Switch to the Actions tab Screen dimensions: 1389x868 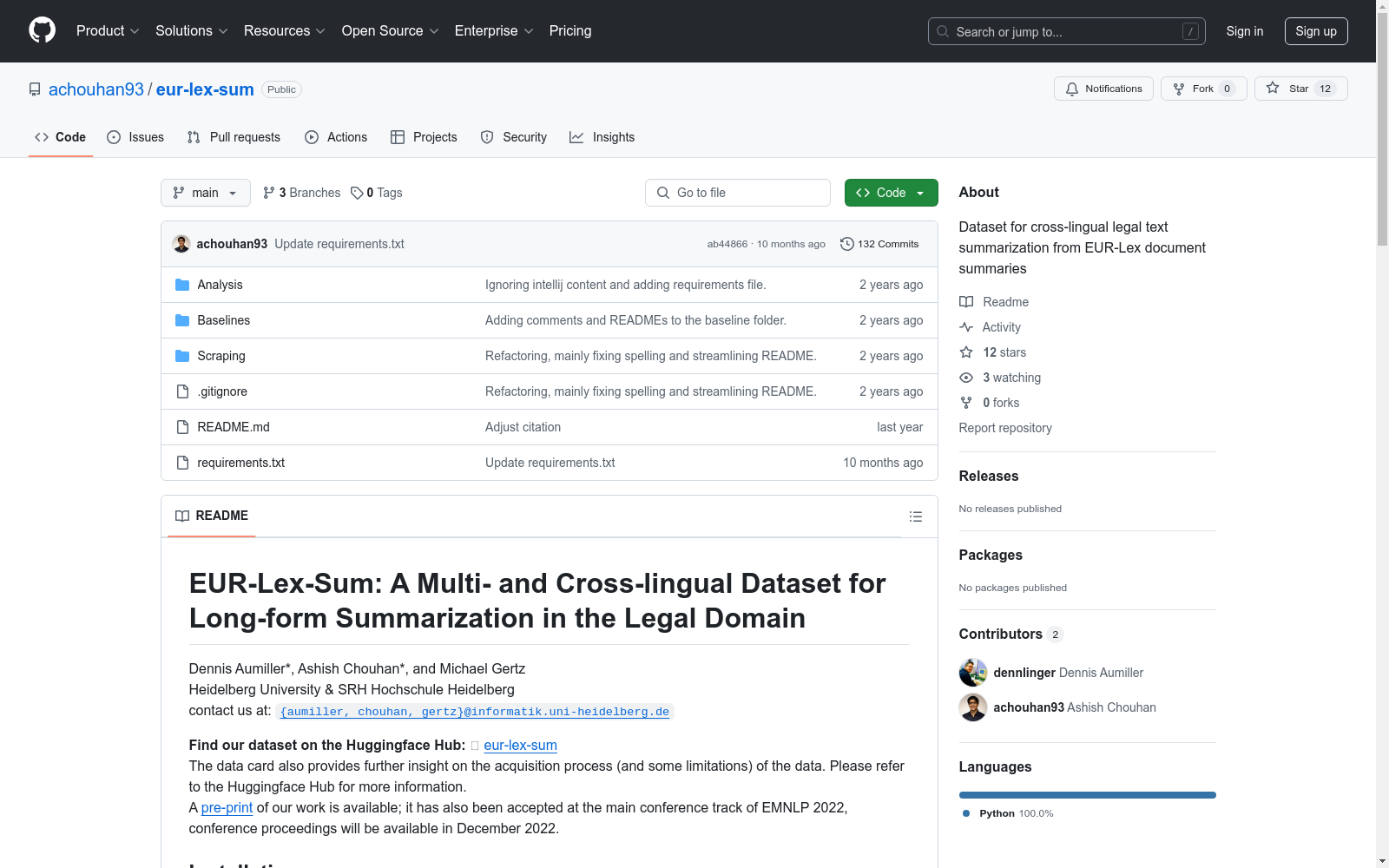(336, 137)
